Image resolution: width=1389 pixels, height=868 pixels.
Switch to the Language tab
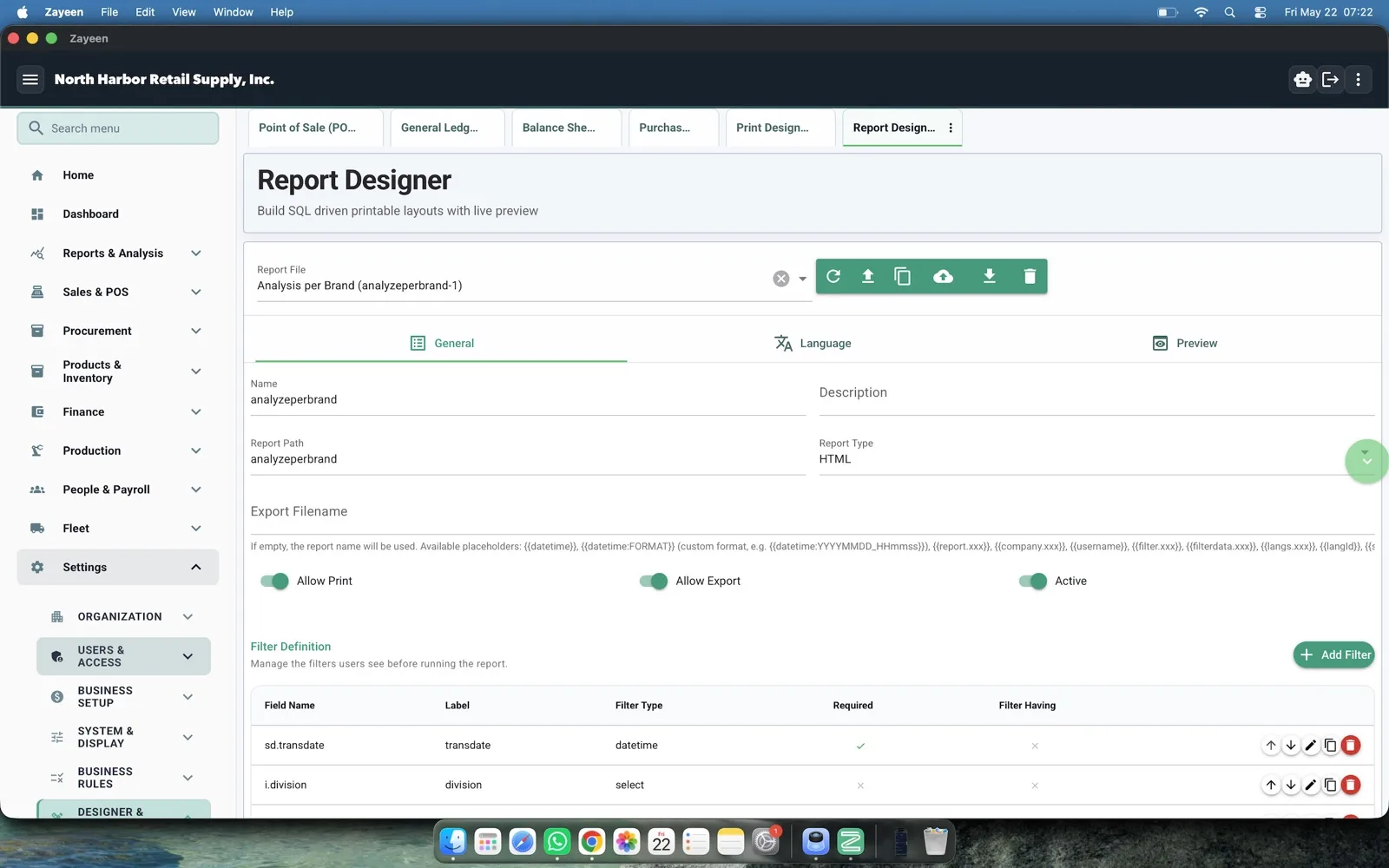point(813,344)
